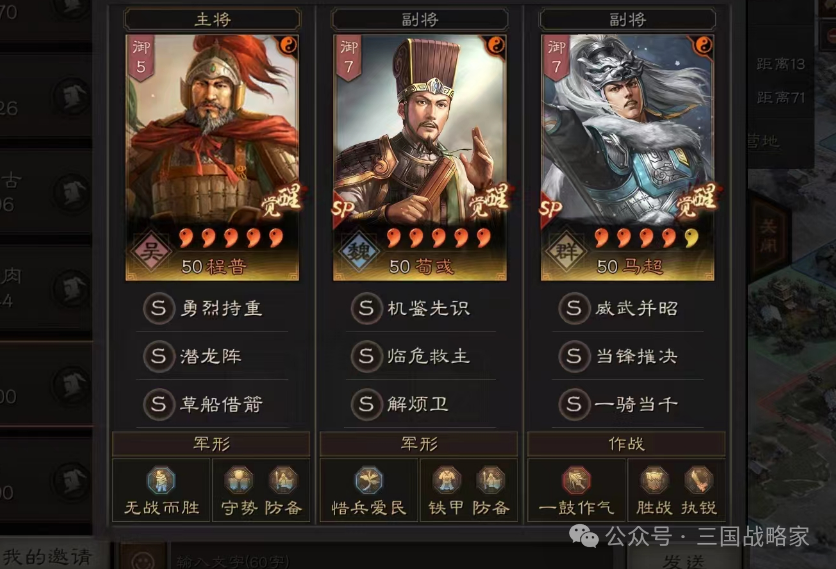Image resolution: width=836 pixels, height=569 pixels.
Task: Open the 程普 general portrait card
Action: (212, 158)
